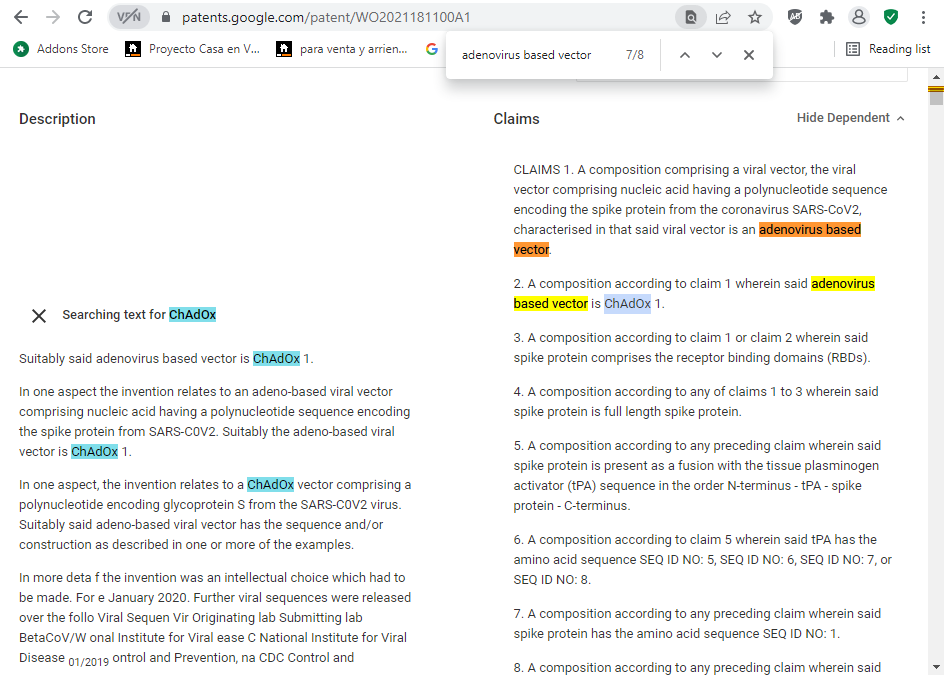This screenshot has height=675, width=944.
Task: Reload the patent page
Action: coord(85,17)
